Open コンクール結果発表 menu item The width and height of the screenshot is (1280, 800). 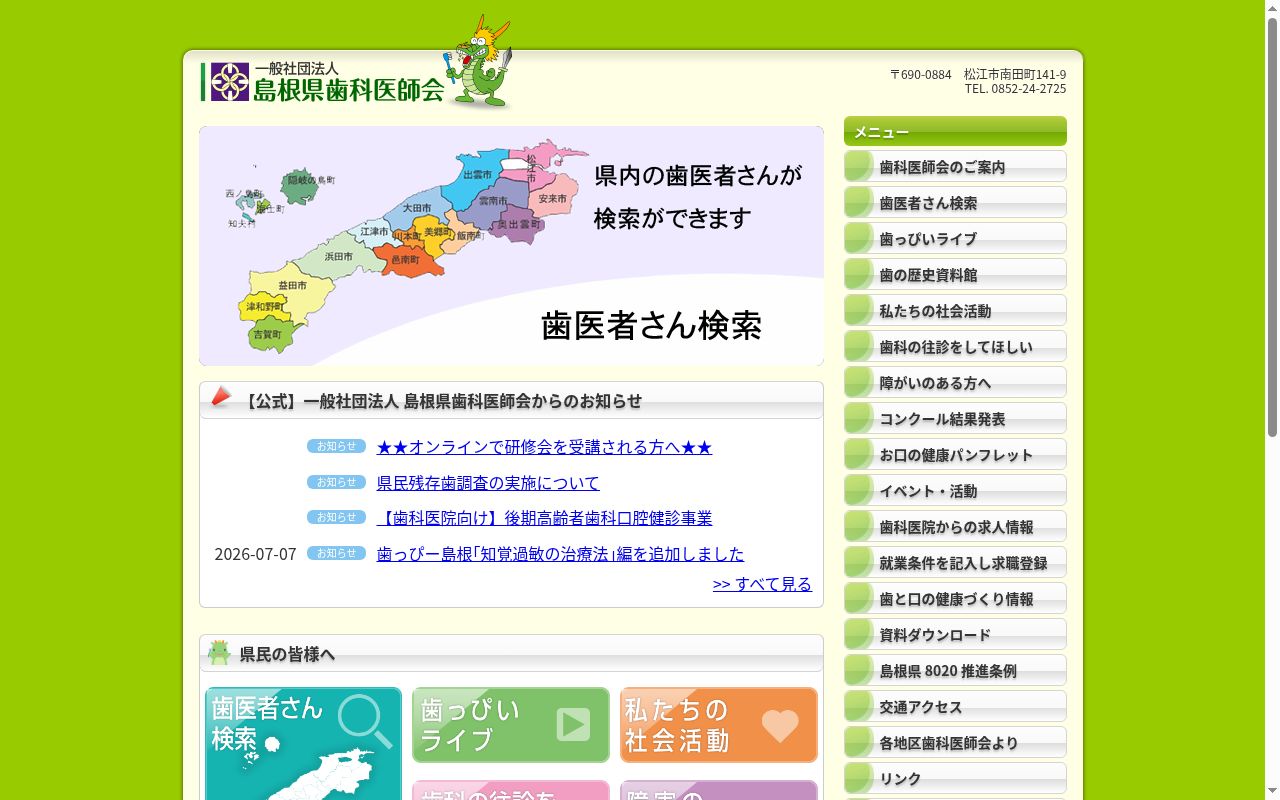pos(955,418)
